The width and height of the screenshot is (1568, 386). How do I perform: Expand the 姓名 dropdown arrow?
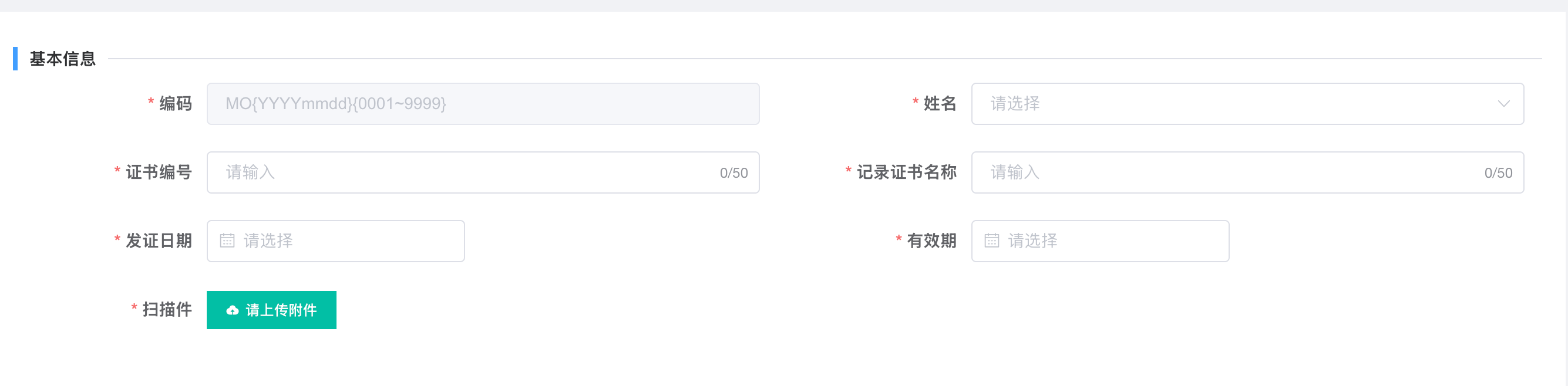tap(1503, 104)
